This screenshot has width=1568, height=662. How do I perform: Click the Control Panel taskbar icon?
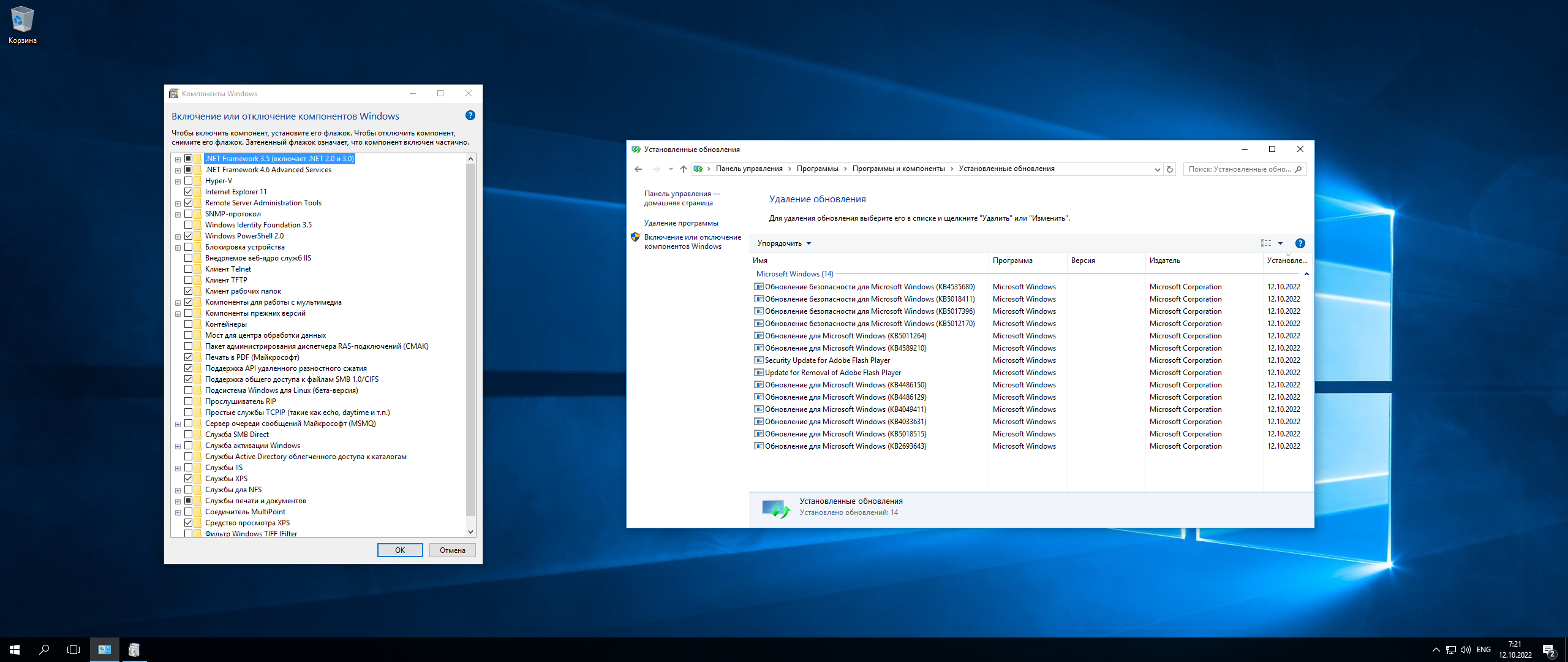pos(105,650)
